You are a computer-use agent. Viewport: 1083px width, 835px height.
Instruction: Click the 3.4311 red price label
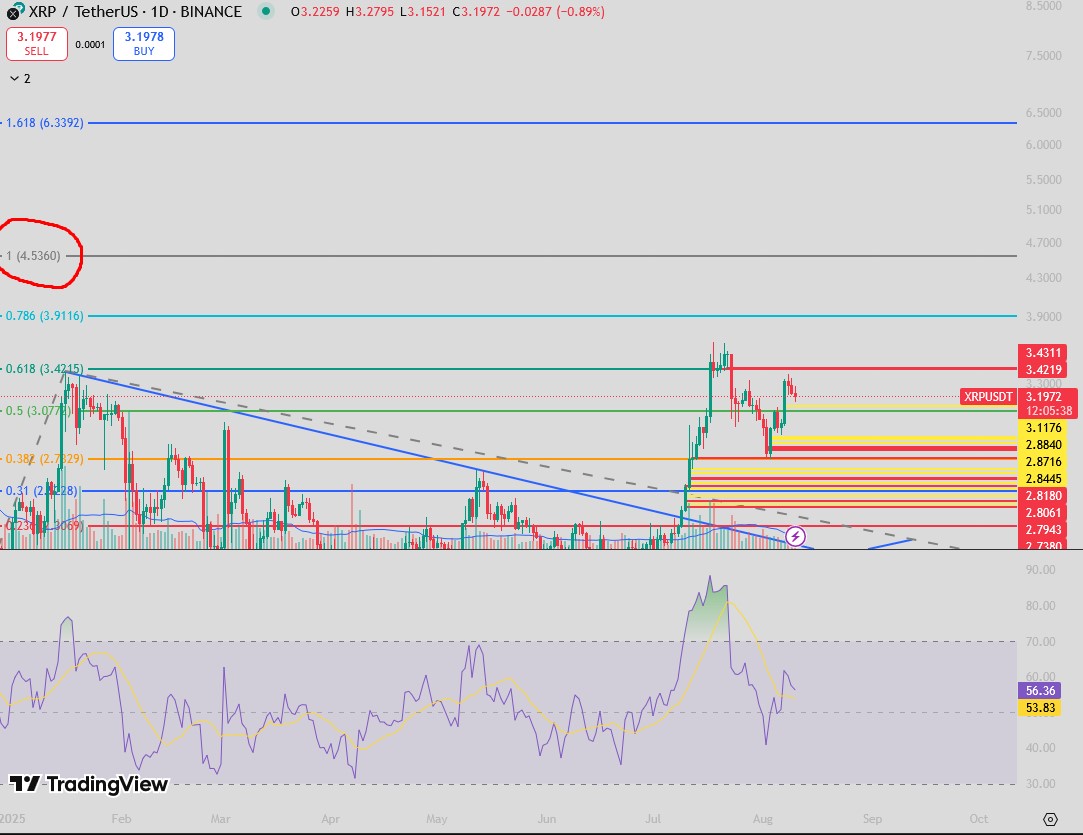[1043, 352]
